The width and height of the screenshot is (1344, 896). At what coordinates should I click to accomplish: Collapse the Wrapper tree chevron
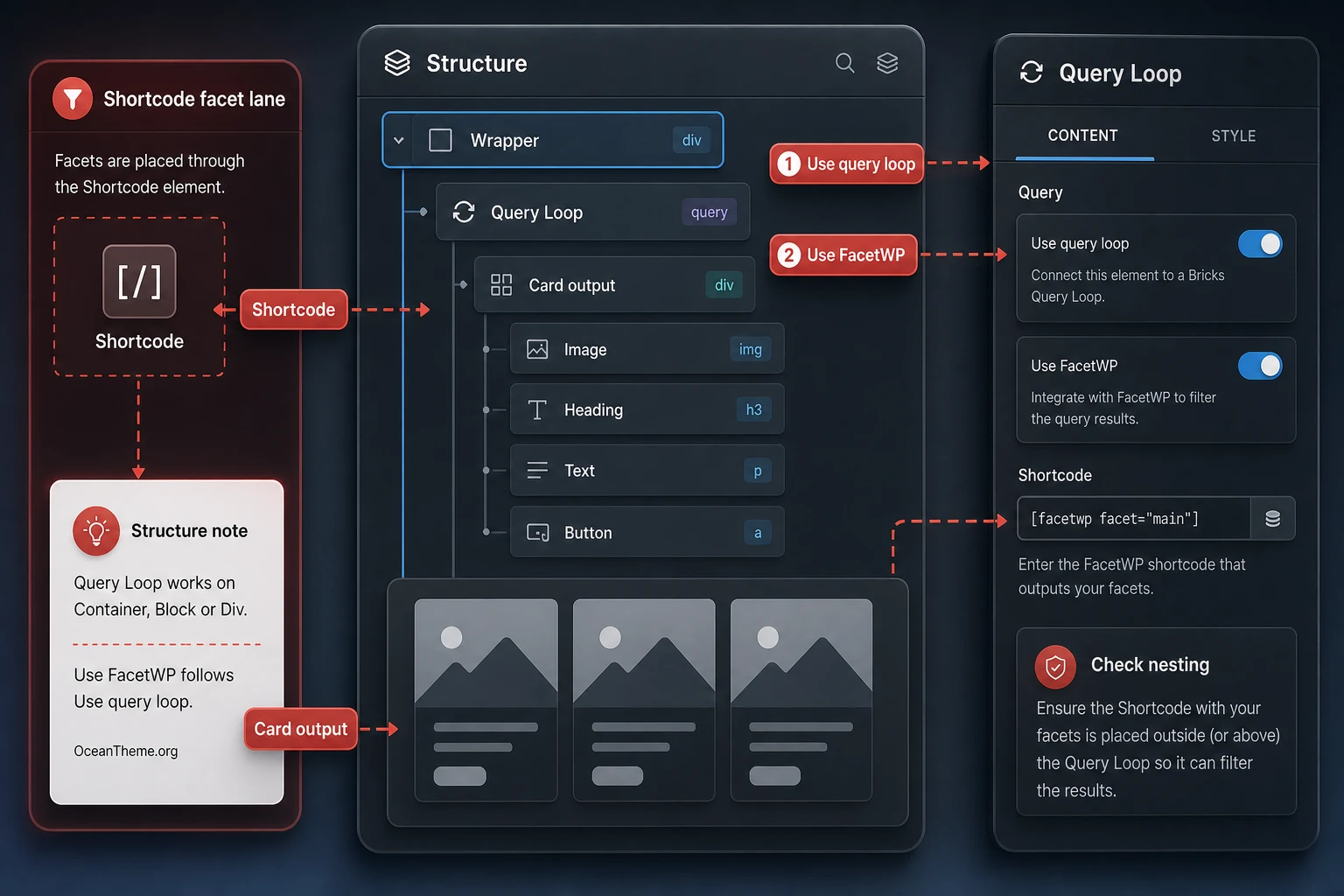point(399,140)
